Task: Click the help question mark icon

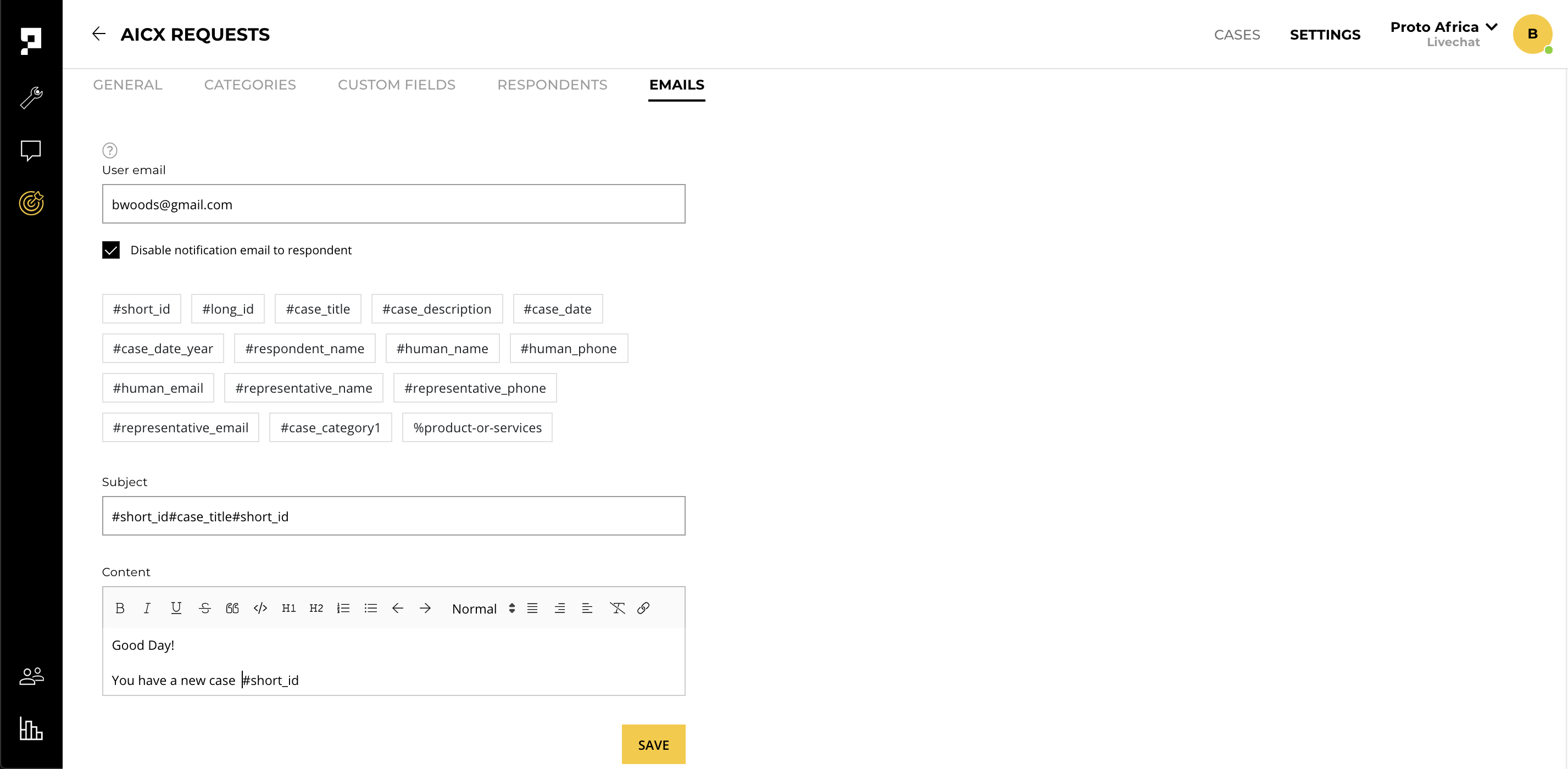Action: pyautogui.click(x=109, y=149)
